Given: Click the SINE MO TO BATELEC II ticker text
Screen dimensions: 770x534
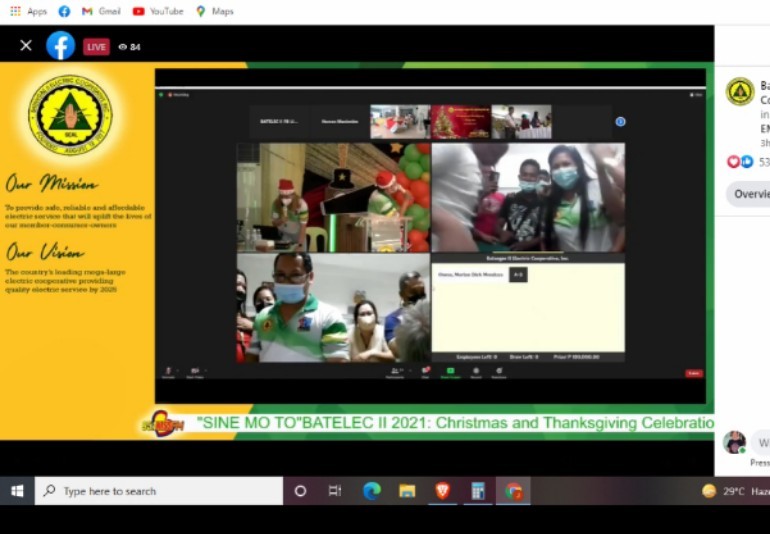Looking at the screenshot, I should pos(455,422).
